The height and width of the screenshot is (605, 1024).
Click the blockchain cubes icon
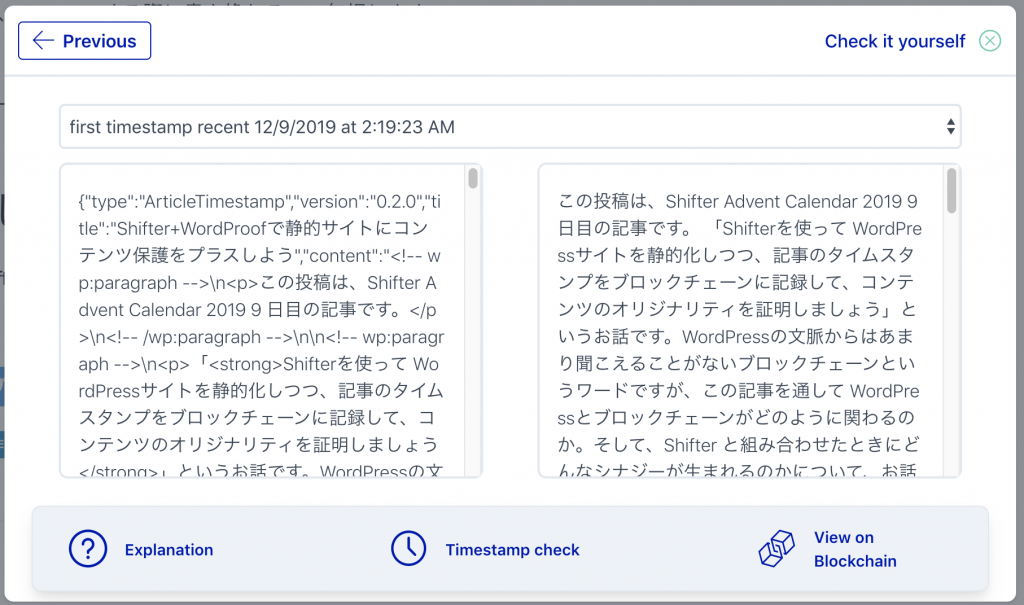click(776, 548)
